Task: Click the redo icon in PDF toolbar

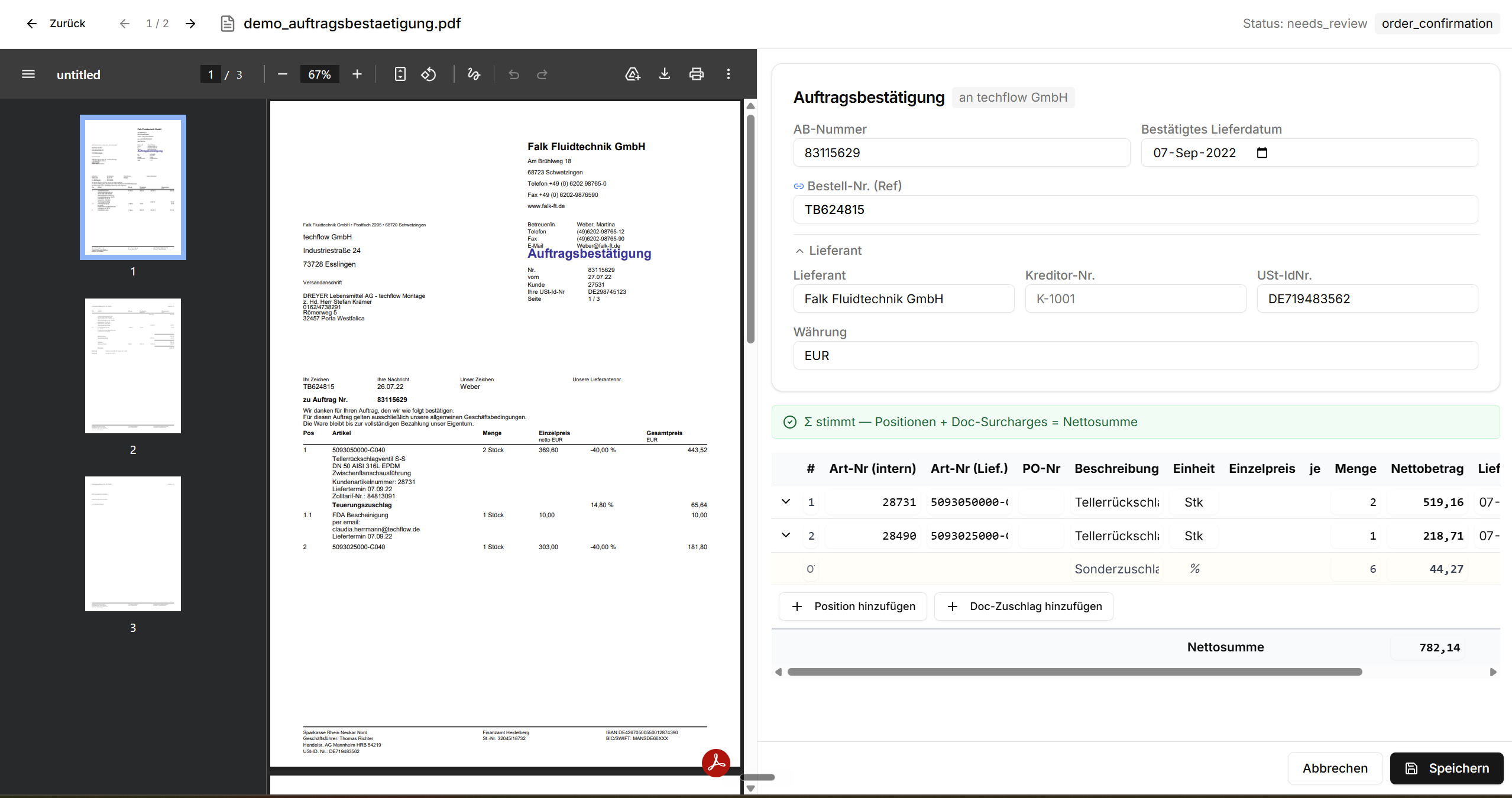Action: 542,74
